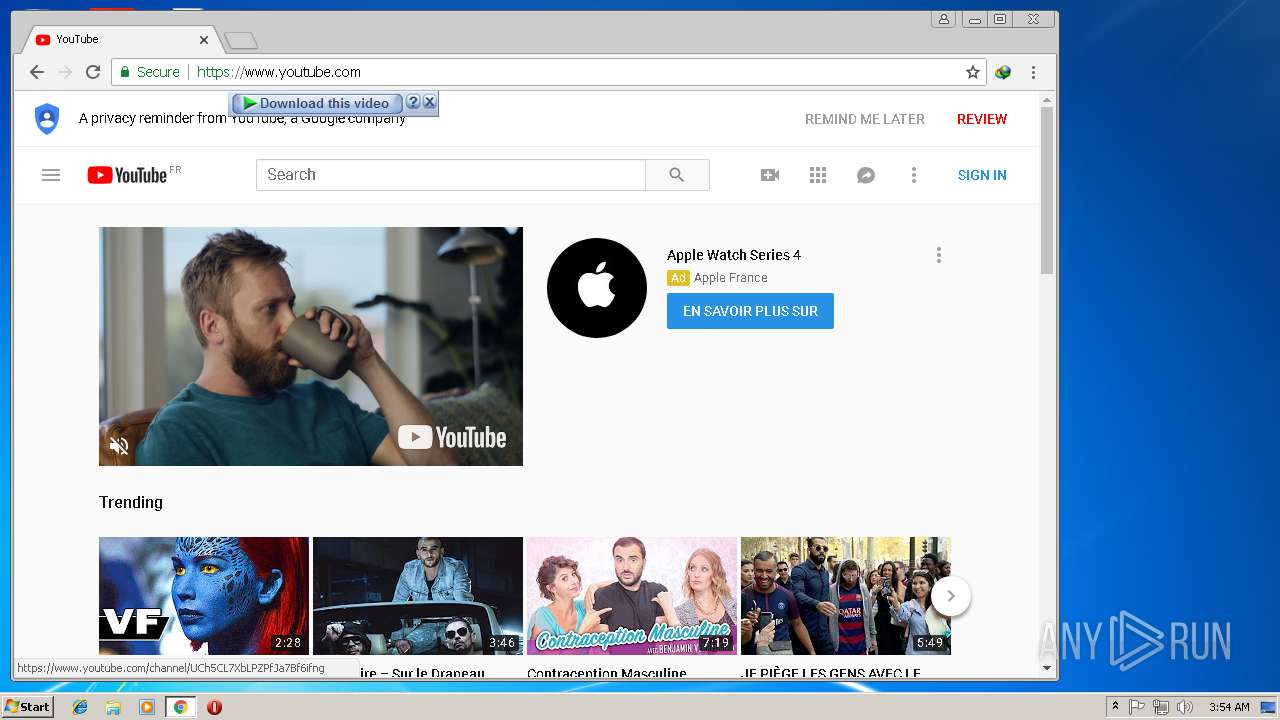Screen dimensions: 1280x720
Task: Click the EN SAVOIR PLUS SUR button
Action: pos(750,311)
